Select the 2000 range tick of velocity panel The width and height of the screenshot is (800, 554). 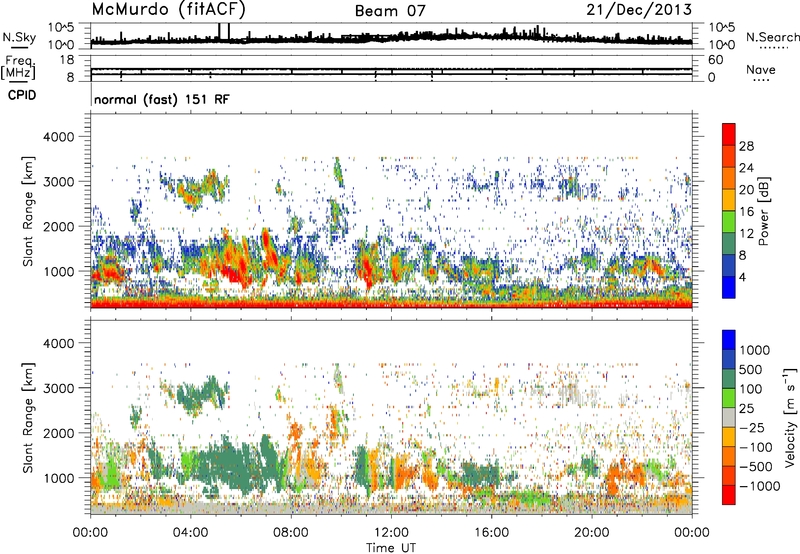click(x=58, y=433)
